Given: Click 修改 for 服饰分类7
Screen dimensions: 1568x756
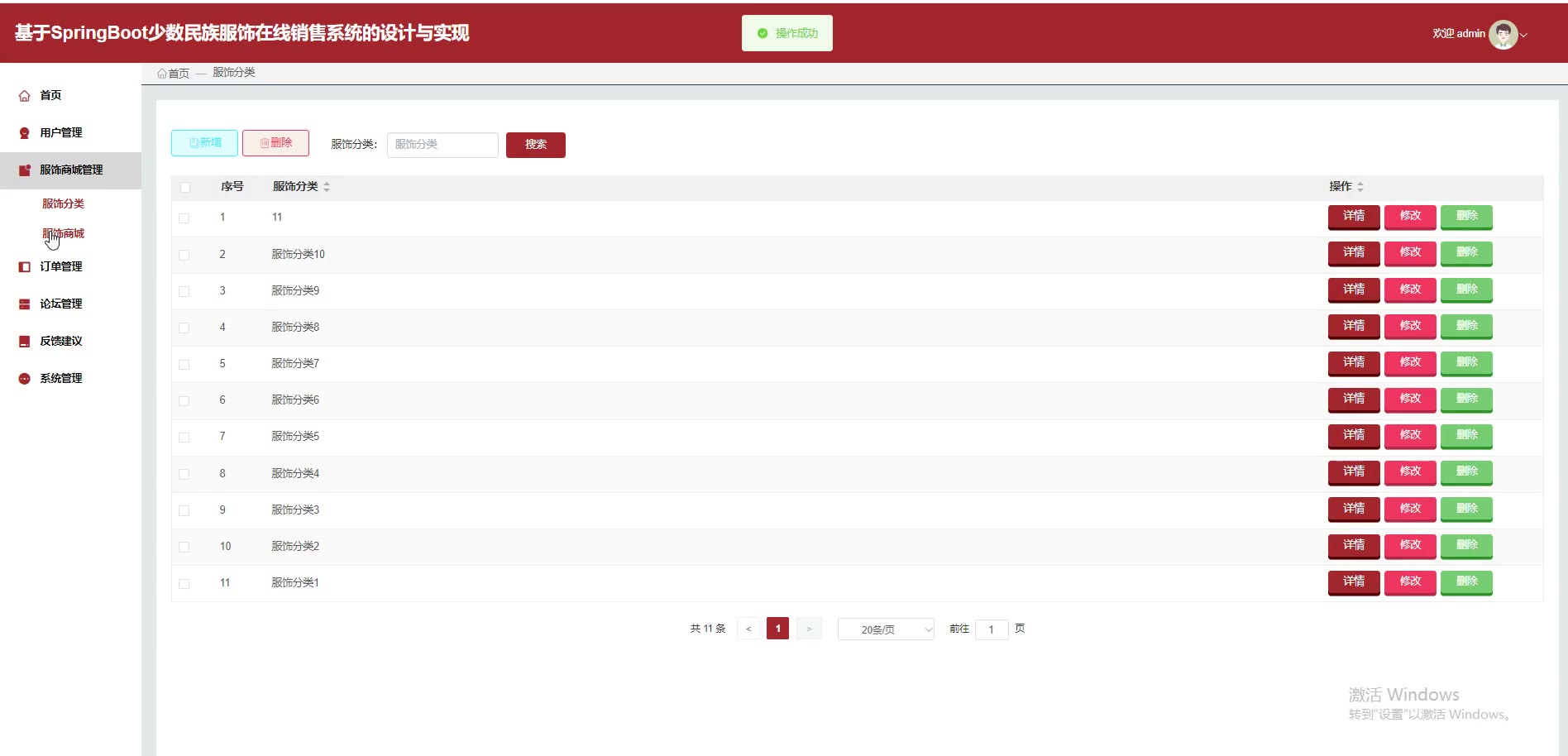Looking at the screenshot, I should pos(1410,362).
